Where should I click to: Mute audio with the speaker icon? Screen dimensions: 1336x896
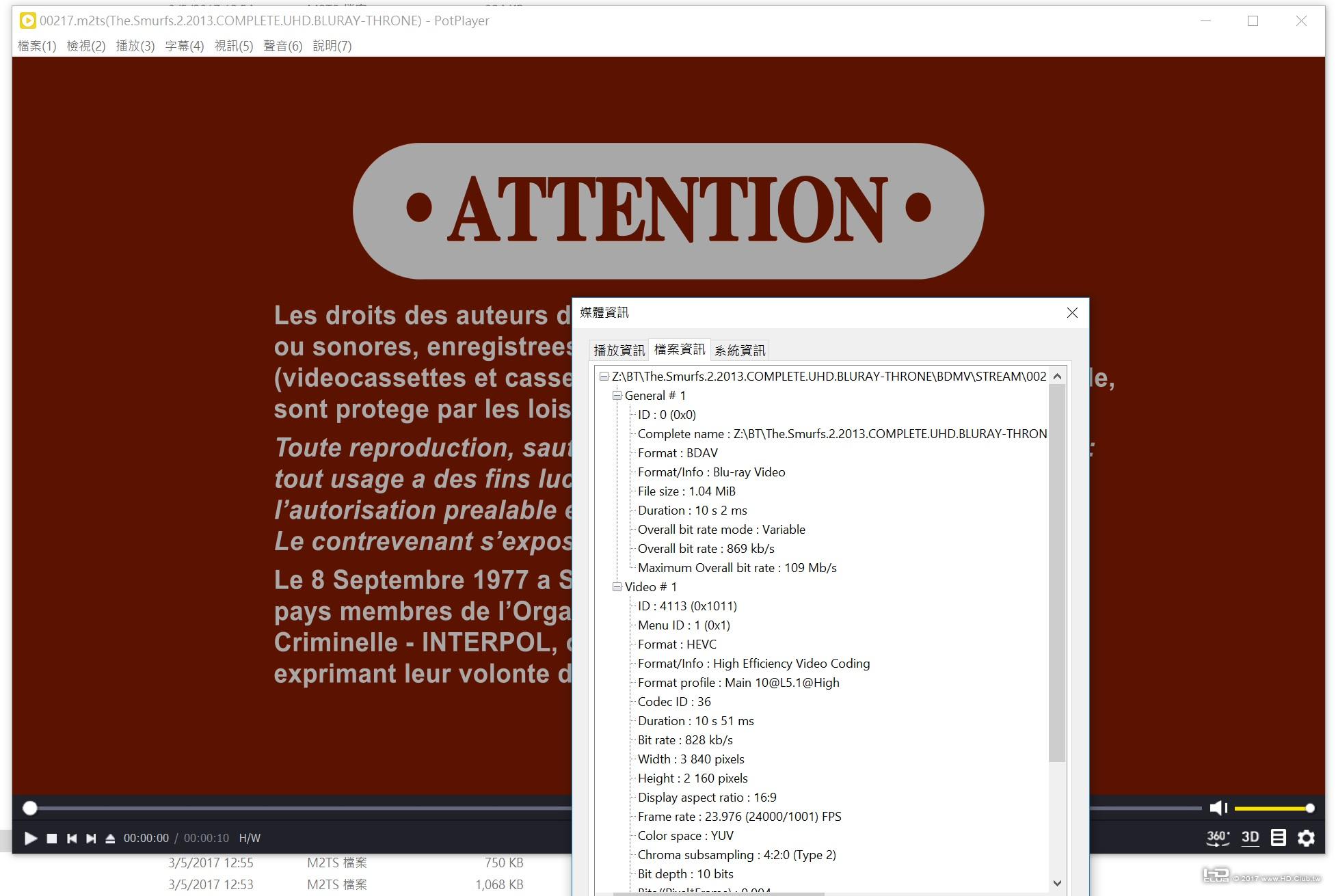(x=1218, y=808)
